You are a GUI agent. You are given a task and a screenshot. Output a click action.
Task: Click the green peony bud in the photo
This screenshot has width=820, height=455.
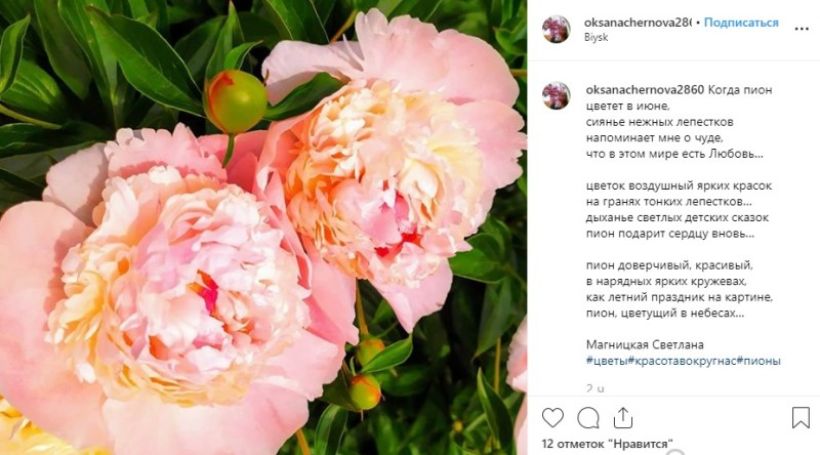coord(235,101)
